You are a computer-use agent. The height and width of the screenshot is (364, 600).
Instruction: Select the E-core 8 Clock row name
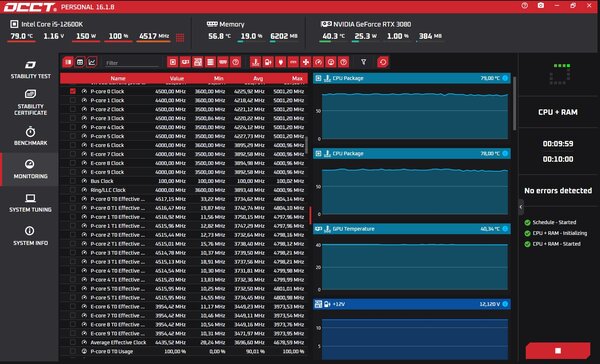[x=107, y=163]
